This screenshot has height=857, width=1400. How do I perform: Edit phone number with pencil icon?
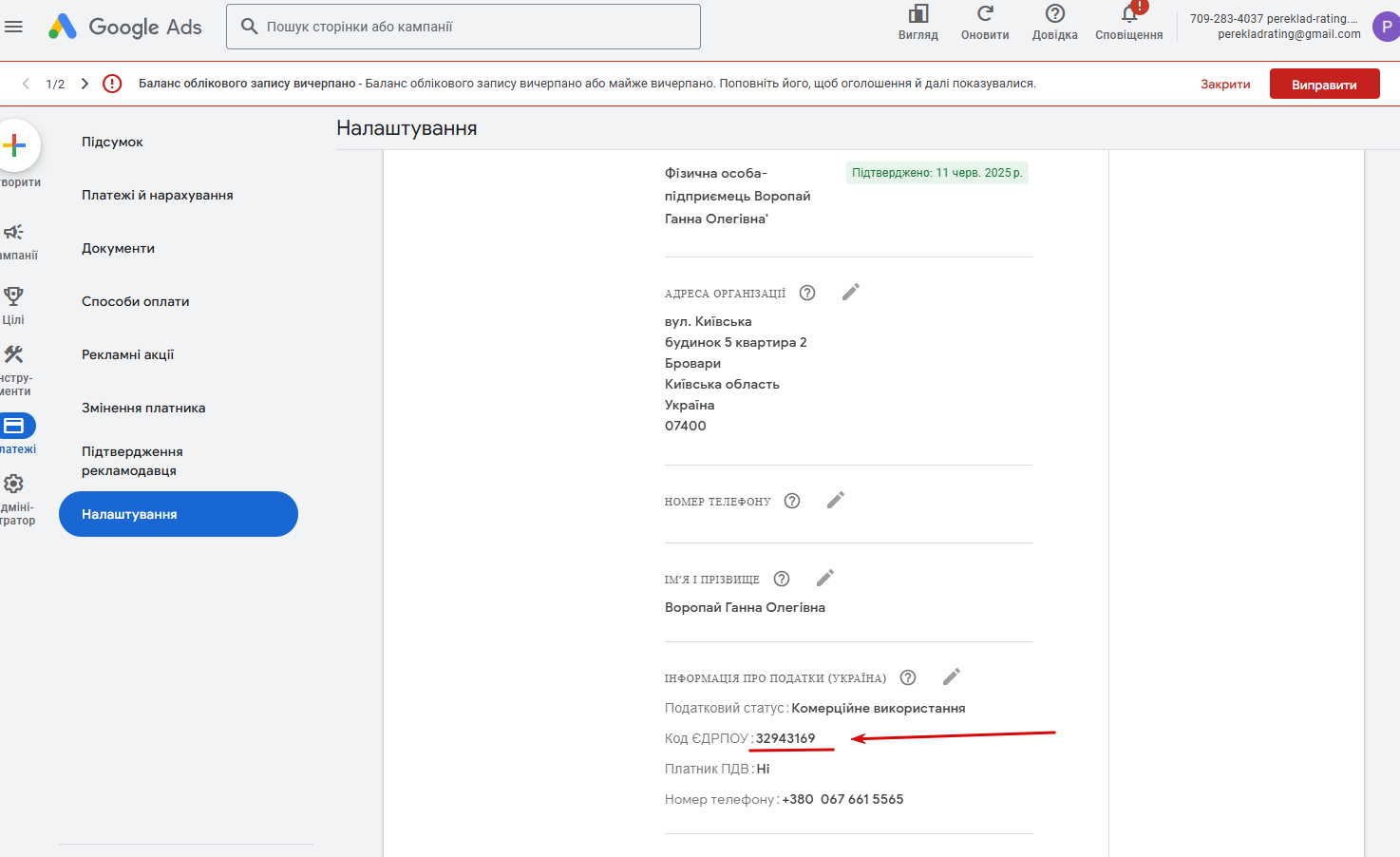coord(836,500)
